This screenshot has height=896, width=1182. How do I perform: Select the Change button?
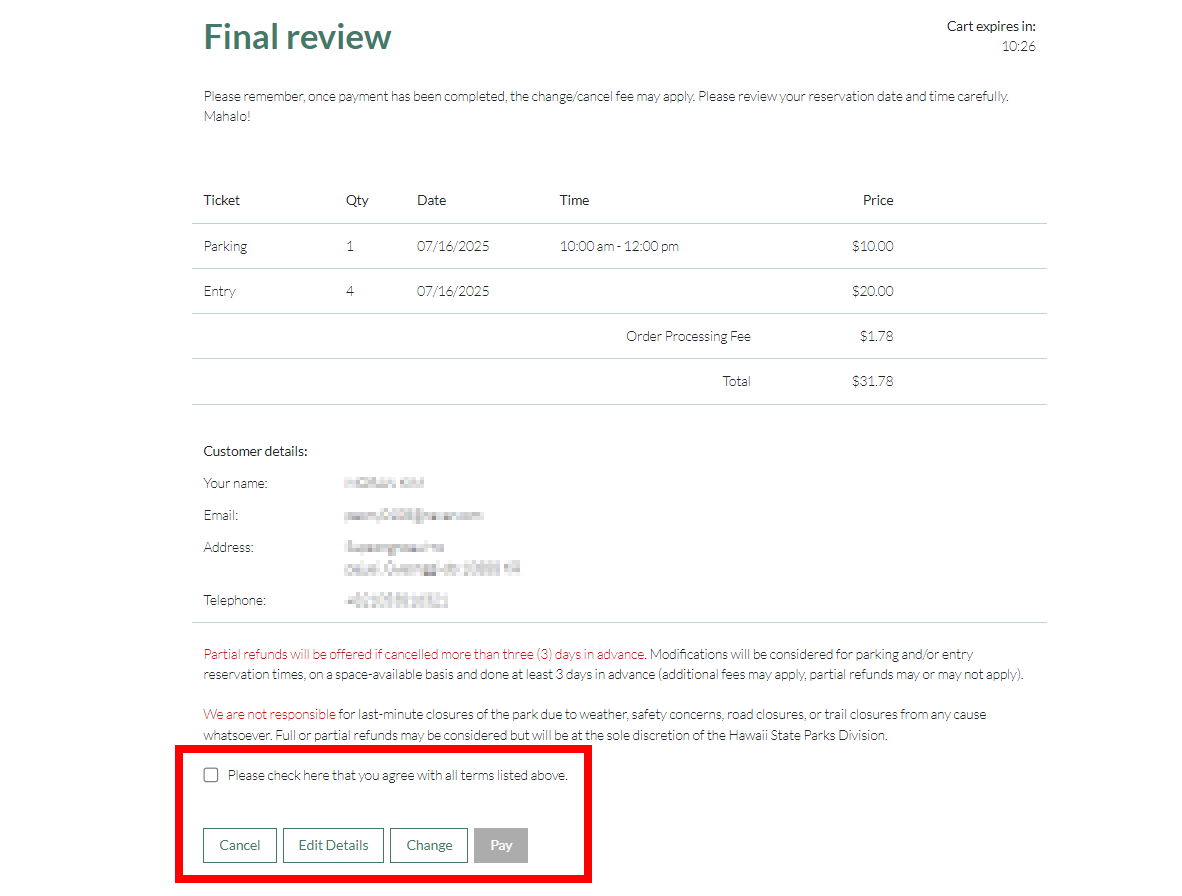[x=429, y=846]
